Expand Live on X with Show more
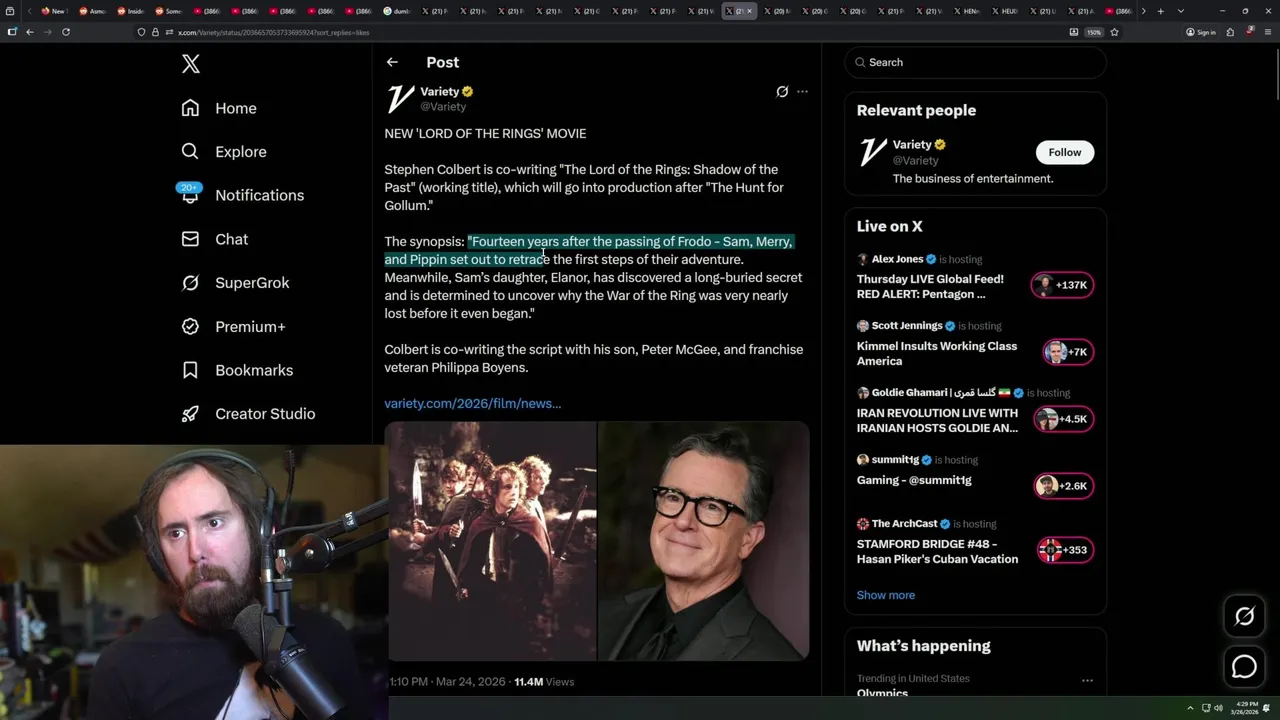1280x720 pixels. coord(885,595)
